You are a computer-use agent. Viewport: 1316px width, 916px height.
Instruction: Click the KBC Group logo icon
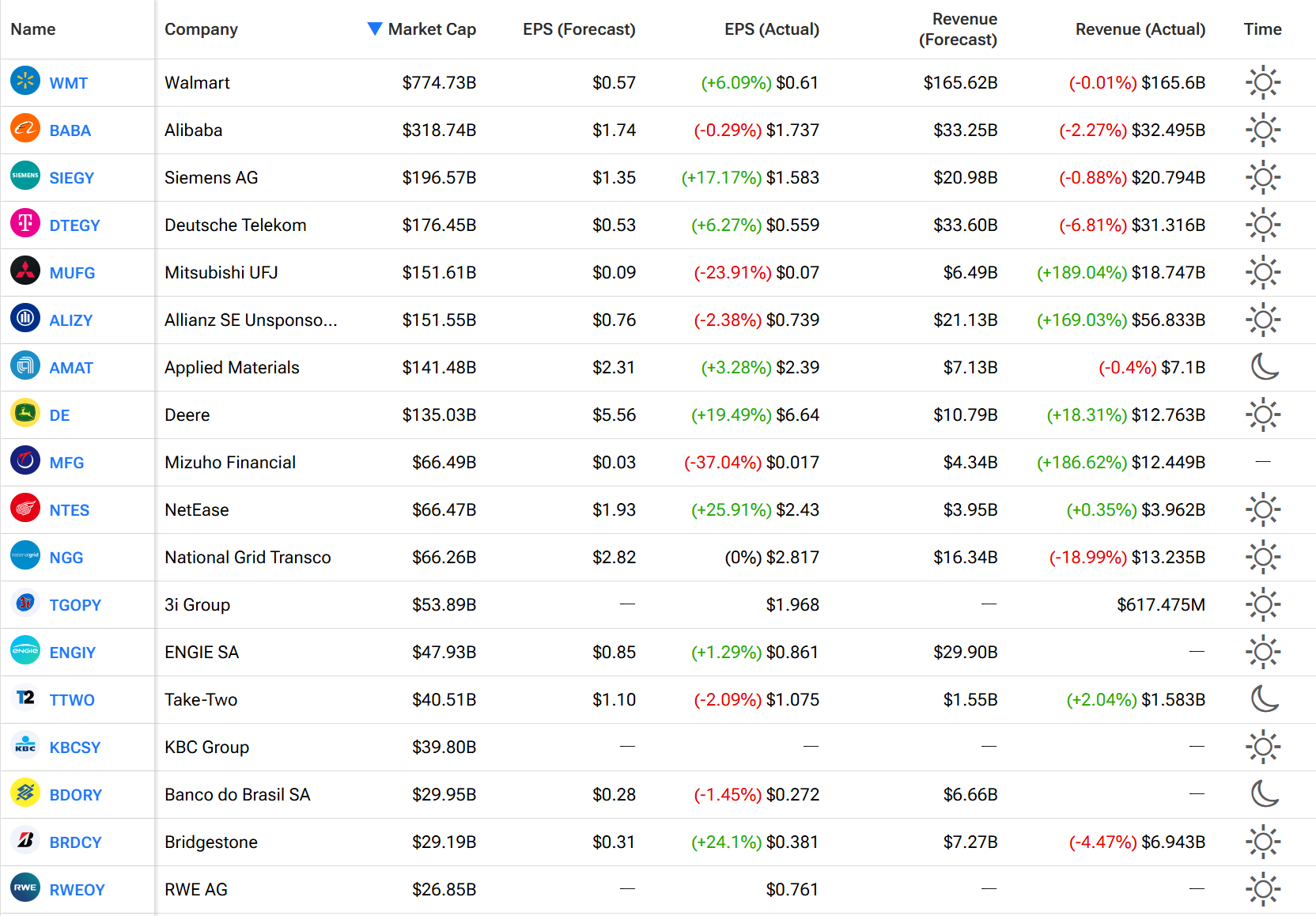(25, 745)
